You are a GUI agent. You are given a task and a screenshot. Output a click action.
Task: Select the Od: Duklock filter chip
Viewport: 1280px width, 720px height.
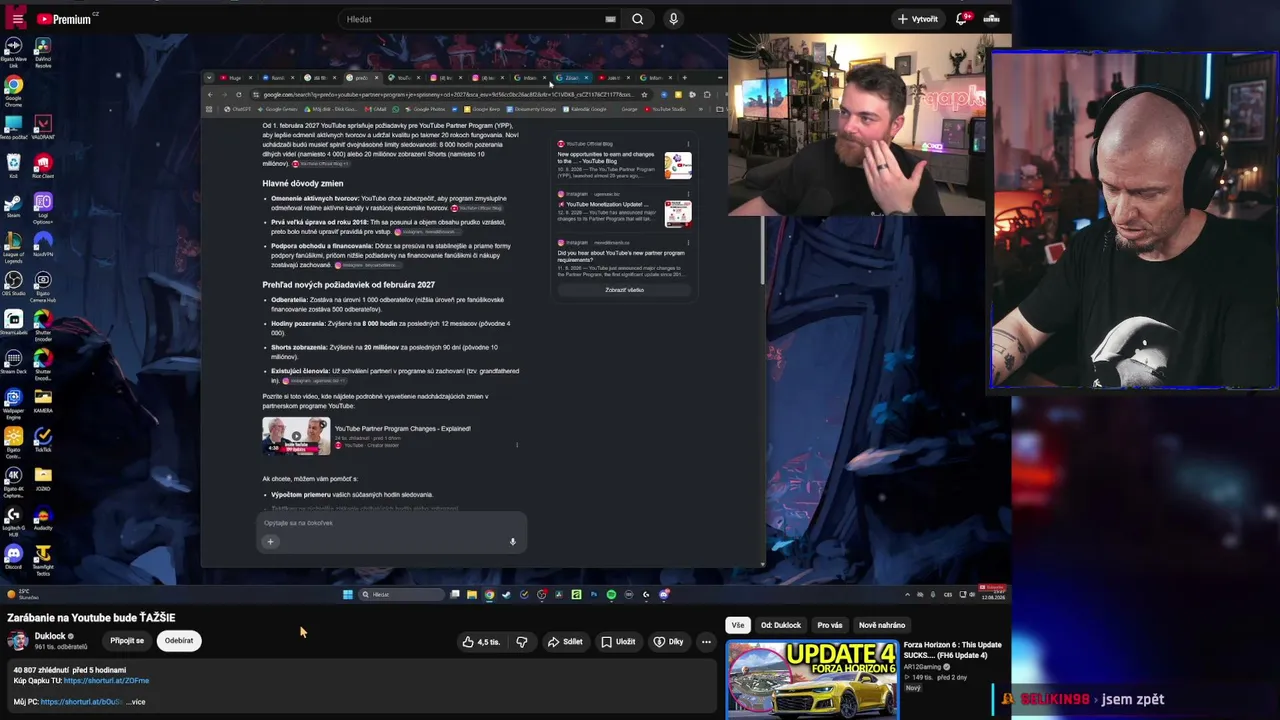[x=781, y=625]
